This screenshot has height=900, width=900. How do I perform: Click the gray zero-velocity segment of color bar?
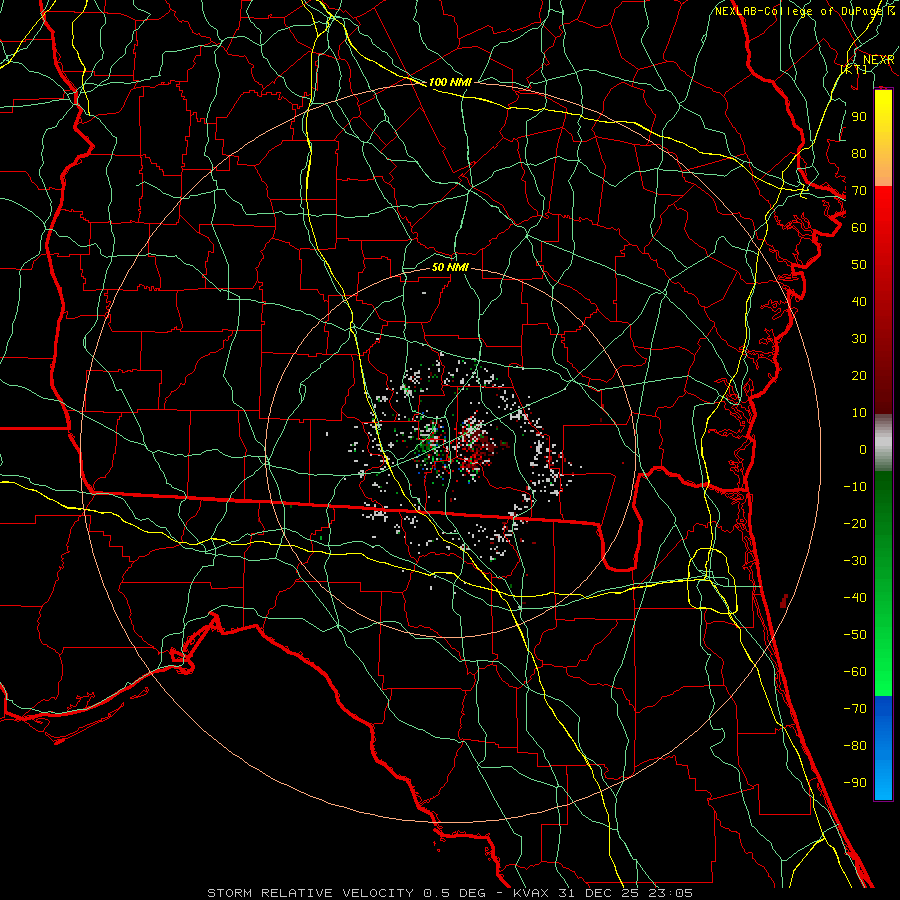click(x=883, y=443)
